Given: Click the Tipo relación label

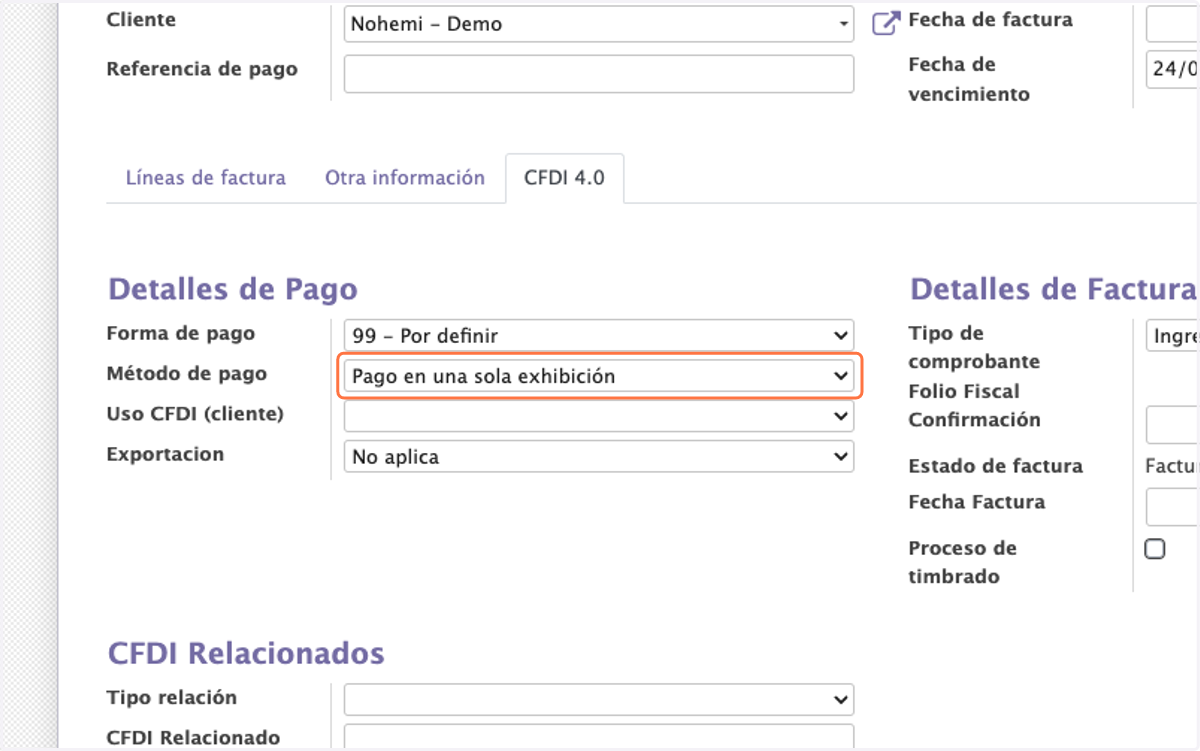Looking at the screenshot, I should [x=172, y=697].
